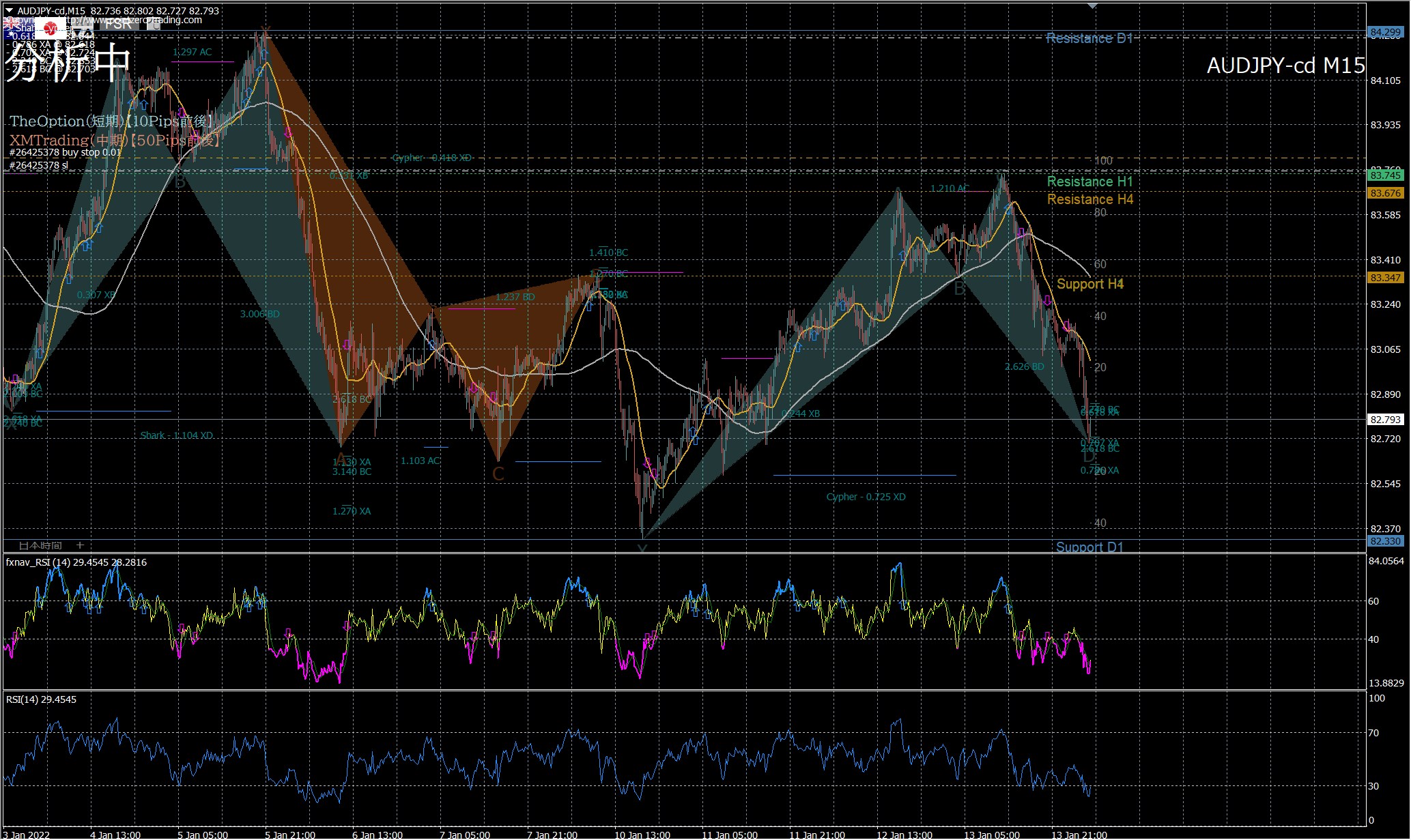Click the one-click trading triangle beside AUDJPY-cd,M15

[9, 11]
